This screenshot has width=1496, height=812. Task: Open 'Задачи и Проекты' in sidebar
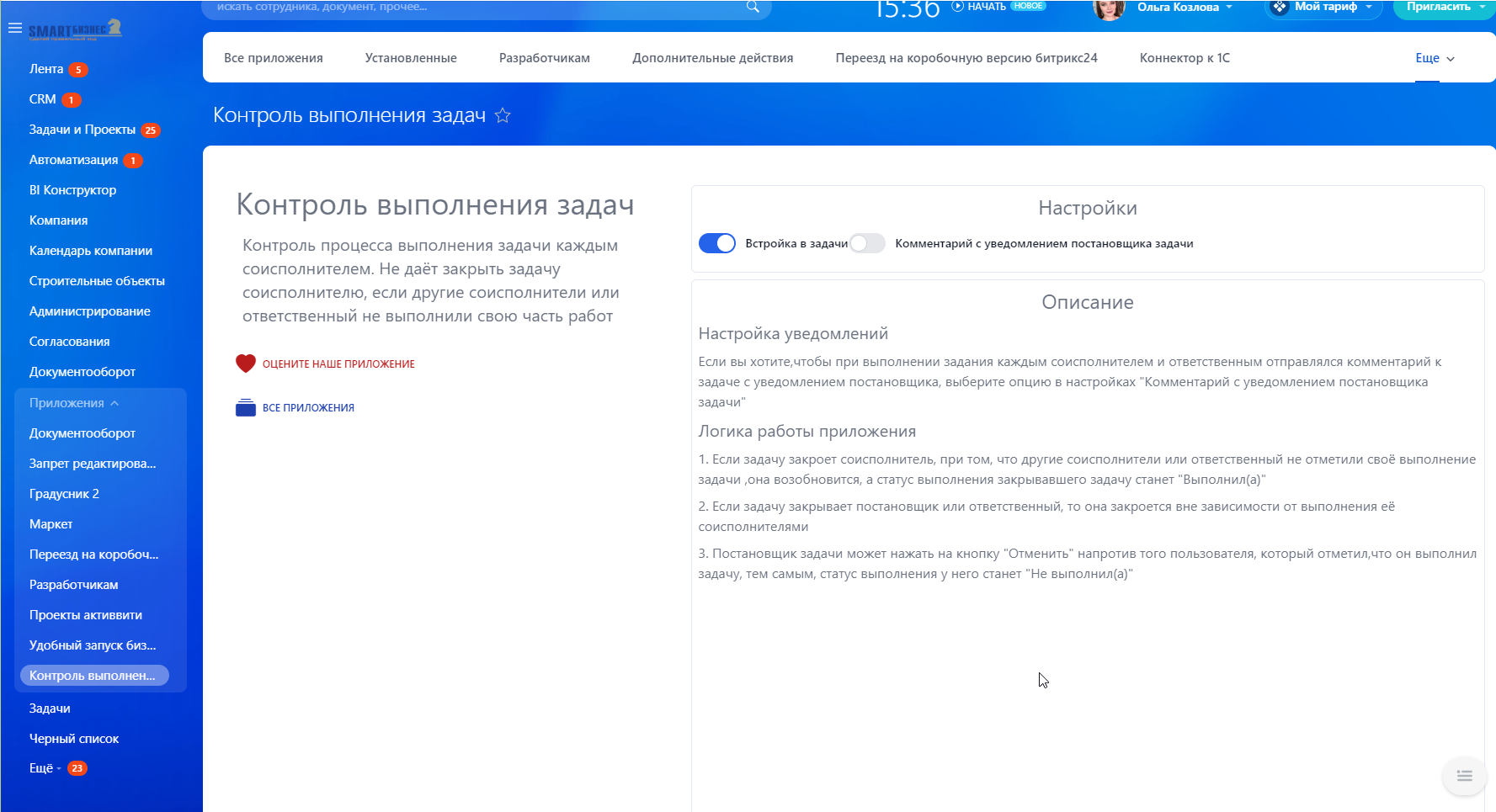[x=82, y=130]
